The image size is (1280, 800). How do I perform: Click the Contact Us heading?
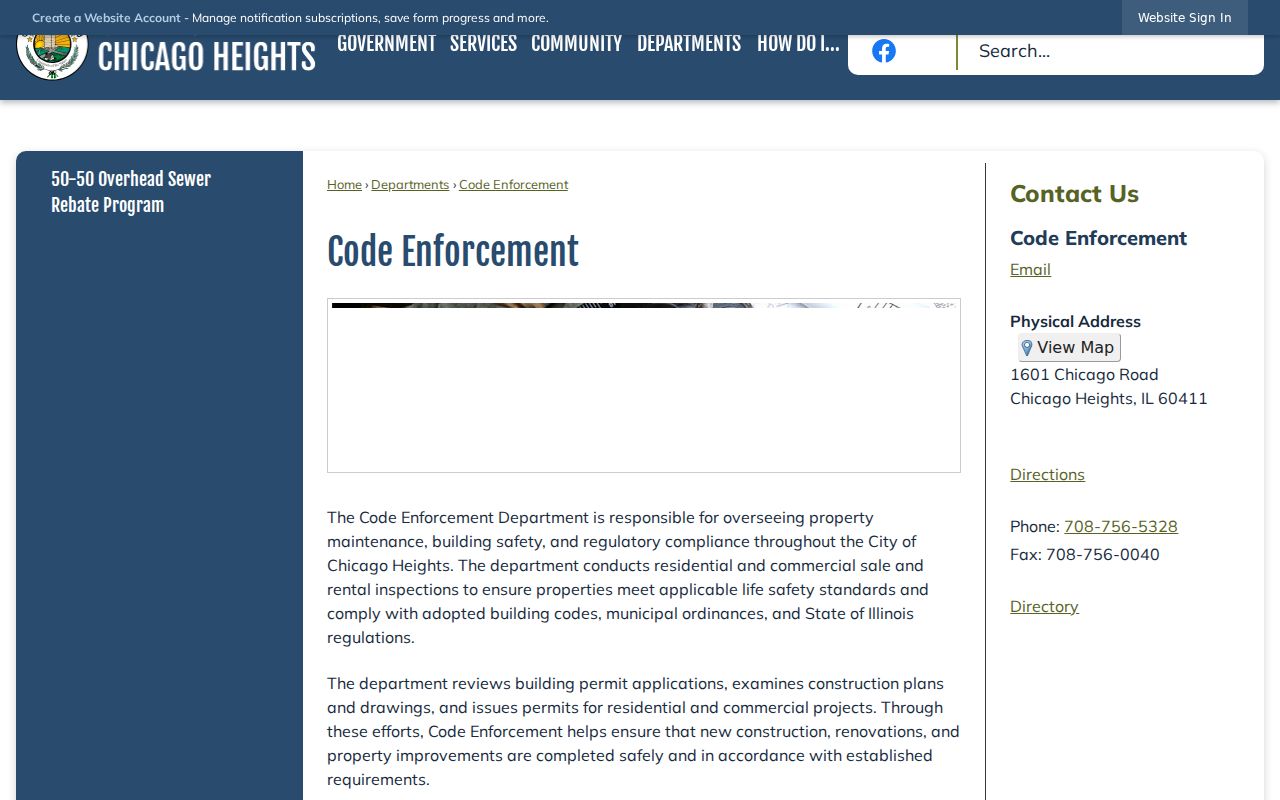(1074, 194)
